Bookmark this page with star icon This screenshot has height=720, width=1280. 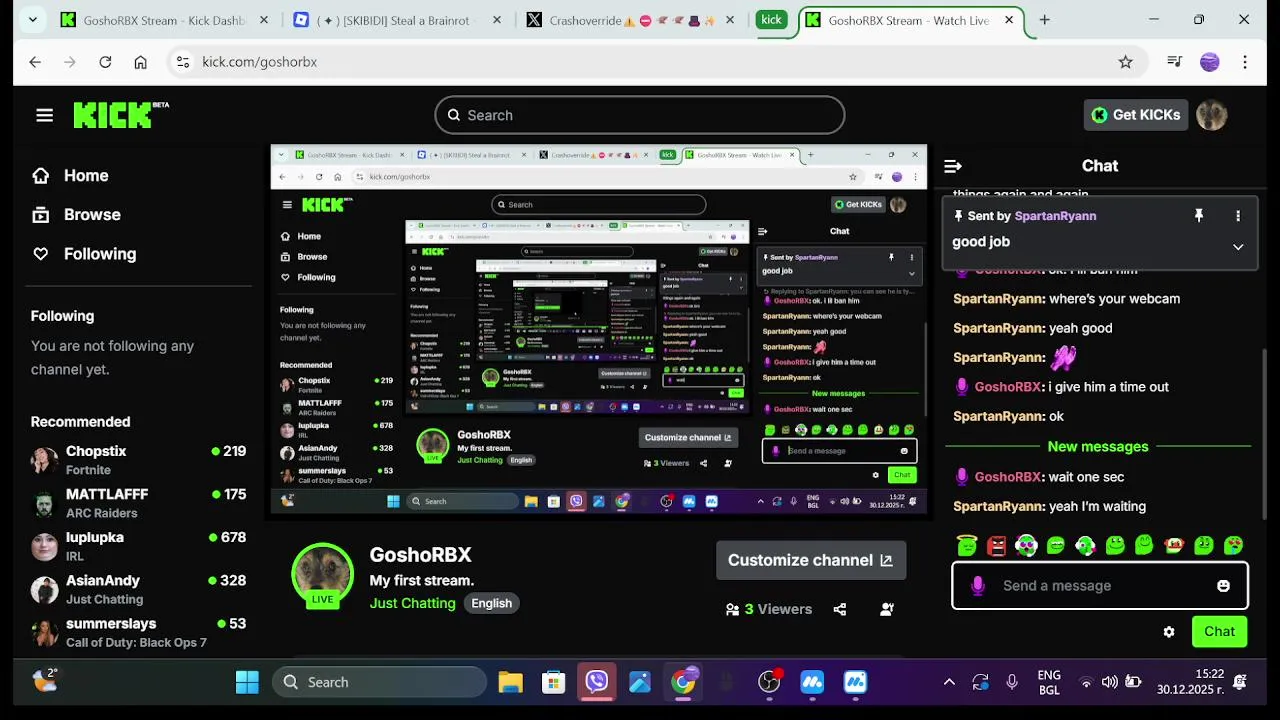[x=1126, y=62]
